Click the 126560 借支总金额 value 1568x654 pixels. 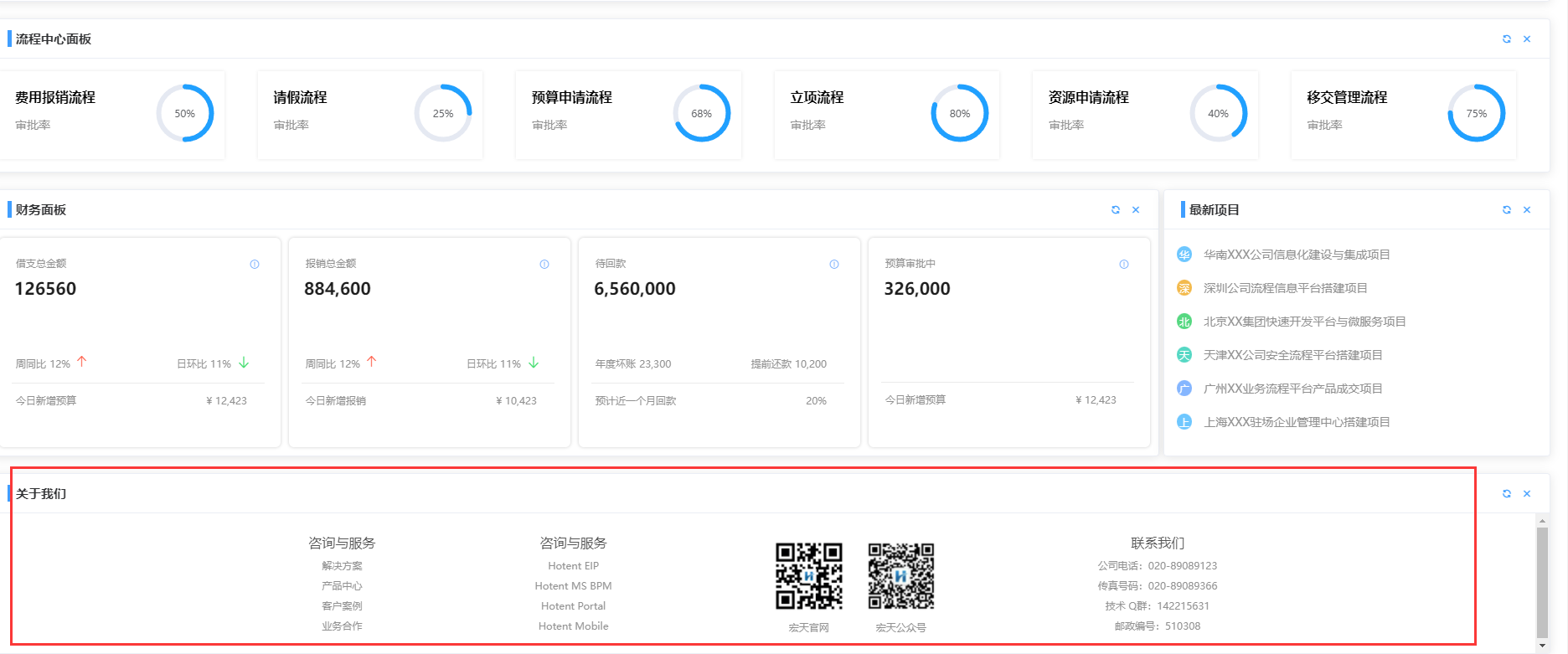45,289
